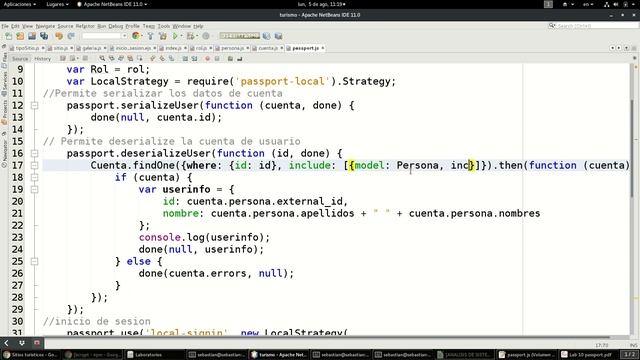Click the Debug Project toolbar icon
The width and height of the screenshot is (640, 360).
click(190, 36)
